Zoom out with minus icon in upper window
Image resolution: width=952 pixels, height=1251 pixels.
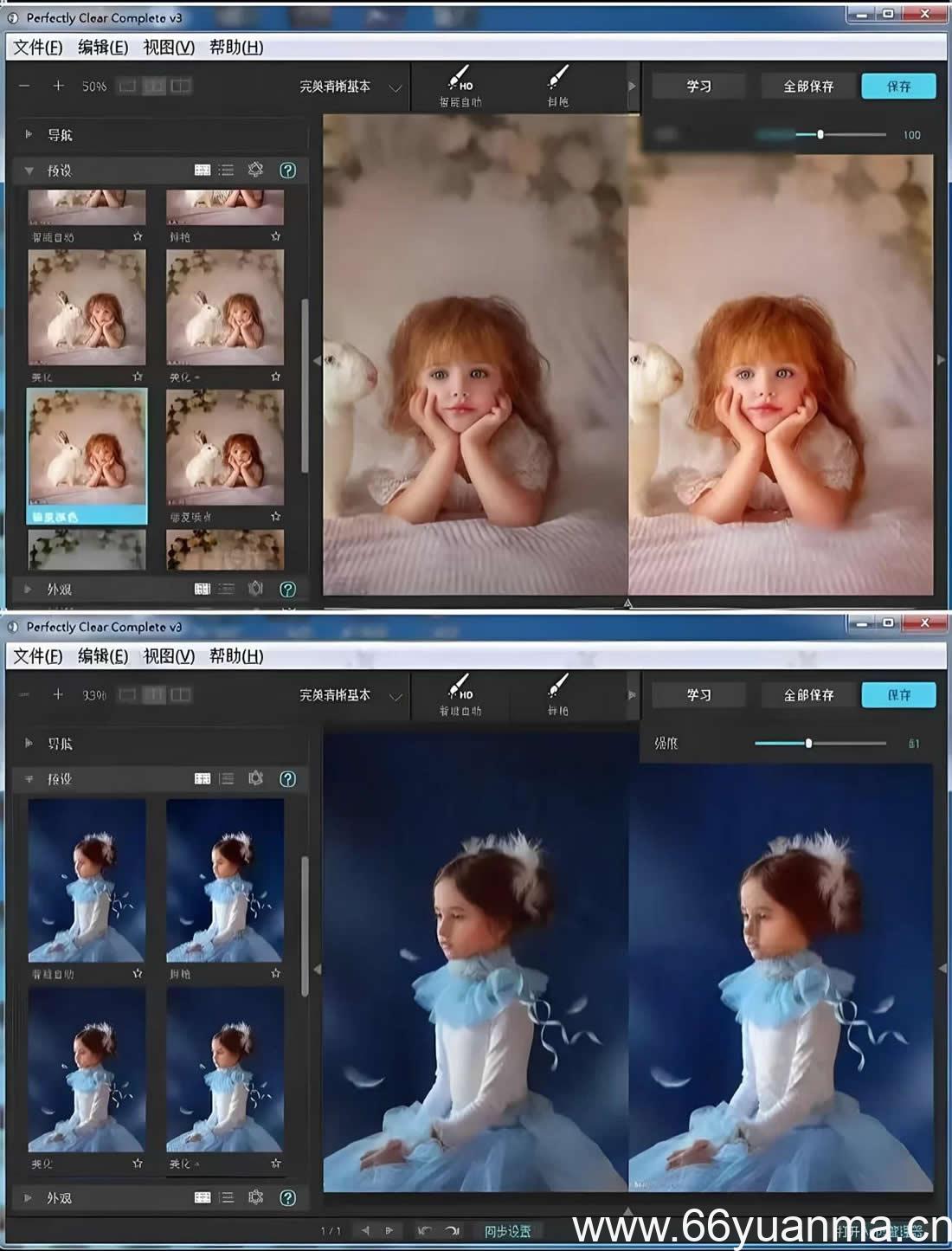pos(24,86)
